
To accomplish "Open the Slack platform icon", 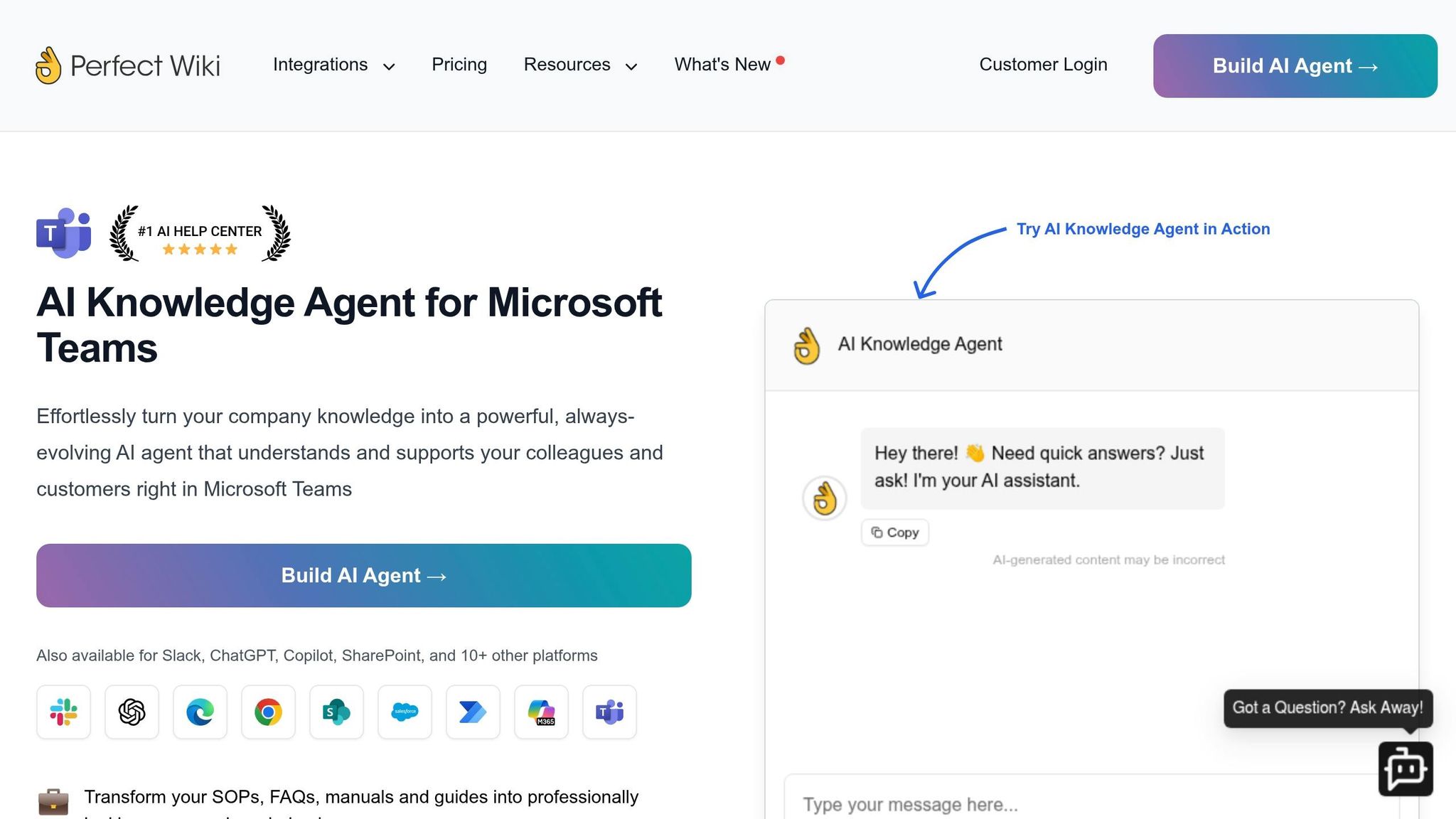I will click(x=63, y=712).
